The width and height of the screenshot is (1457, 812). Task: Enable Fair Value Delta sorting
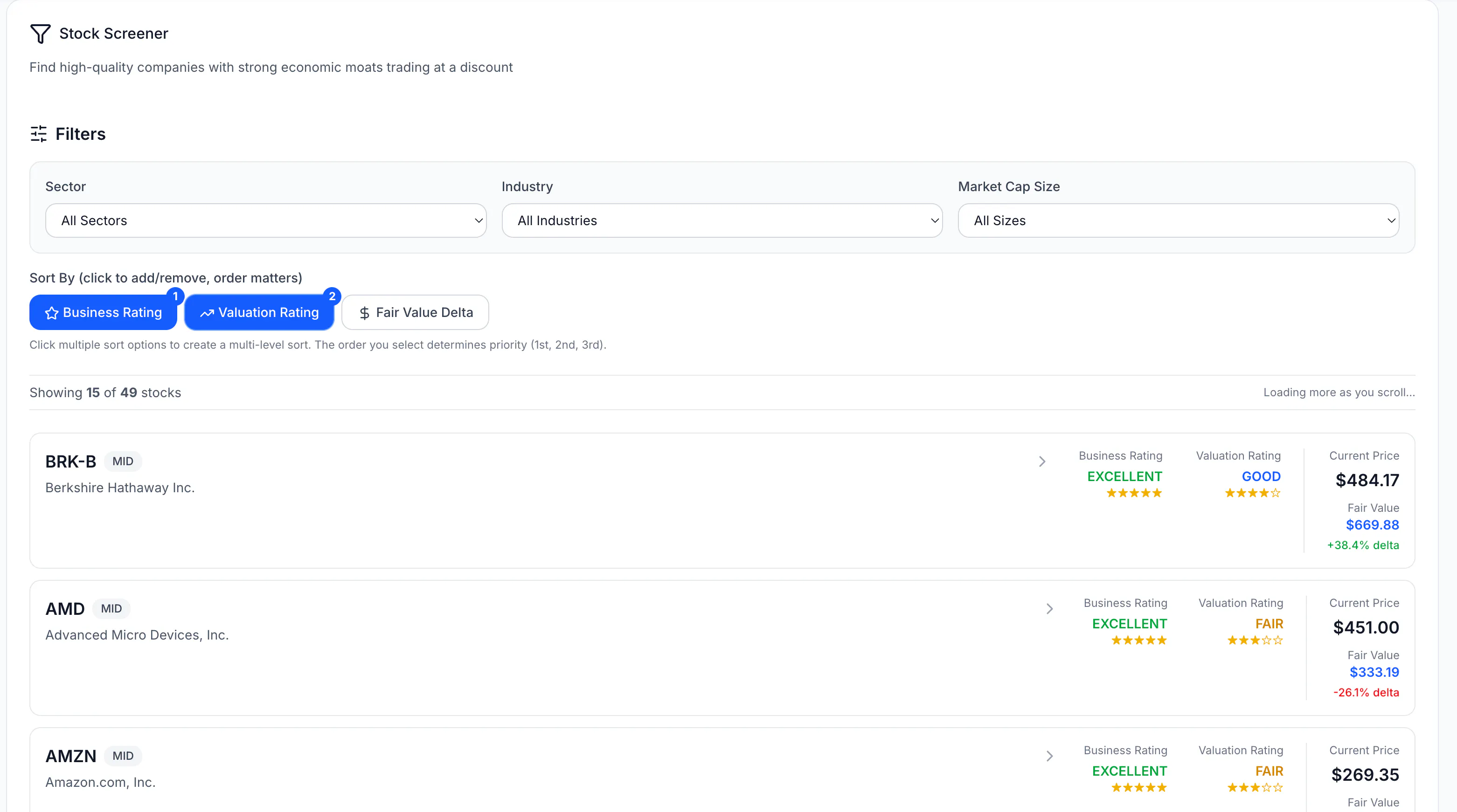tap(415, 312)
